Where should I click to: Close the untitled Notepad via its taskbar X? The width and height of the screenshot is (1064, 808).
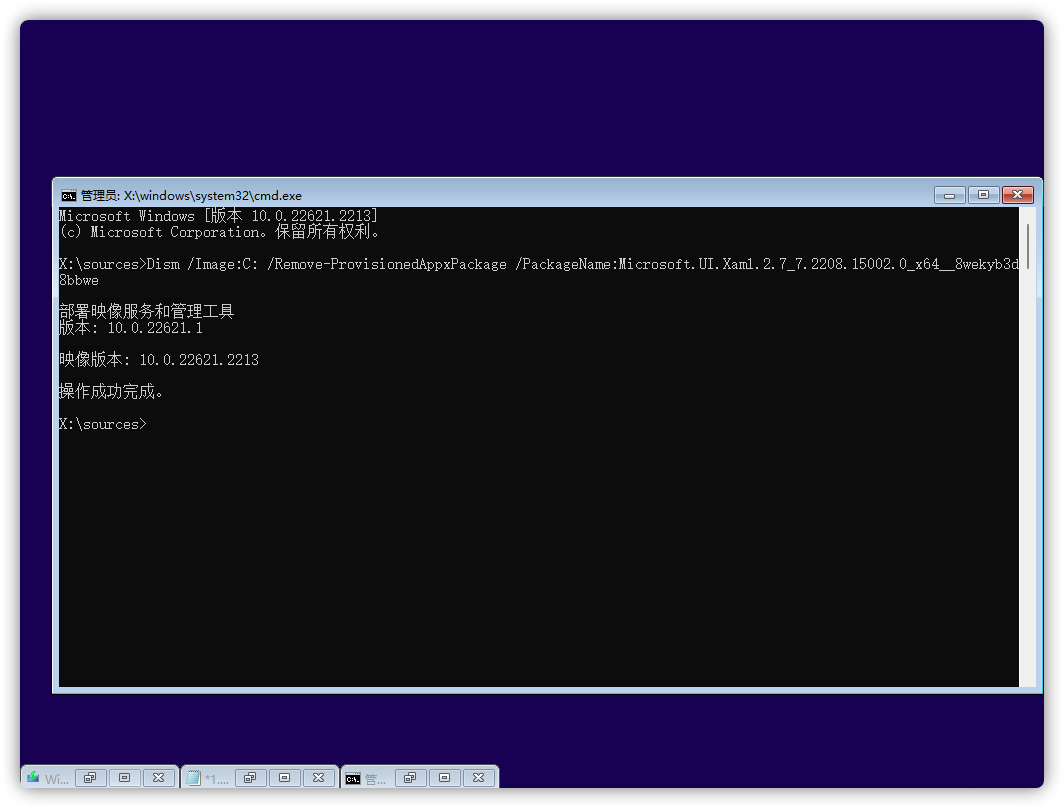(x=318, y=777)
